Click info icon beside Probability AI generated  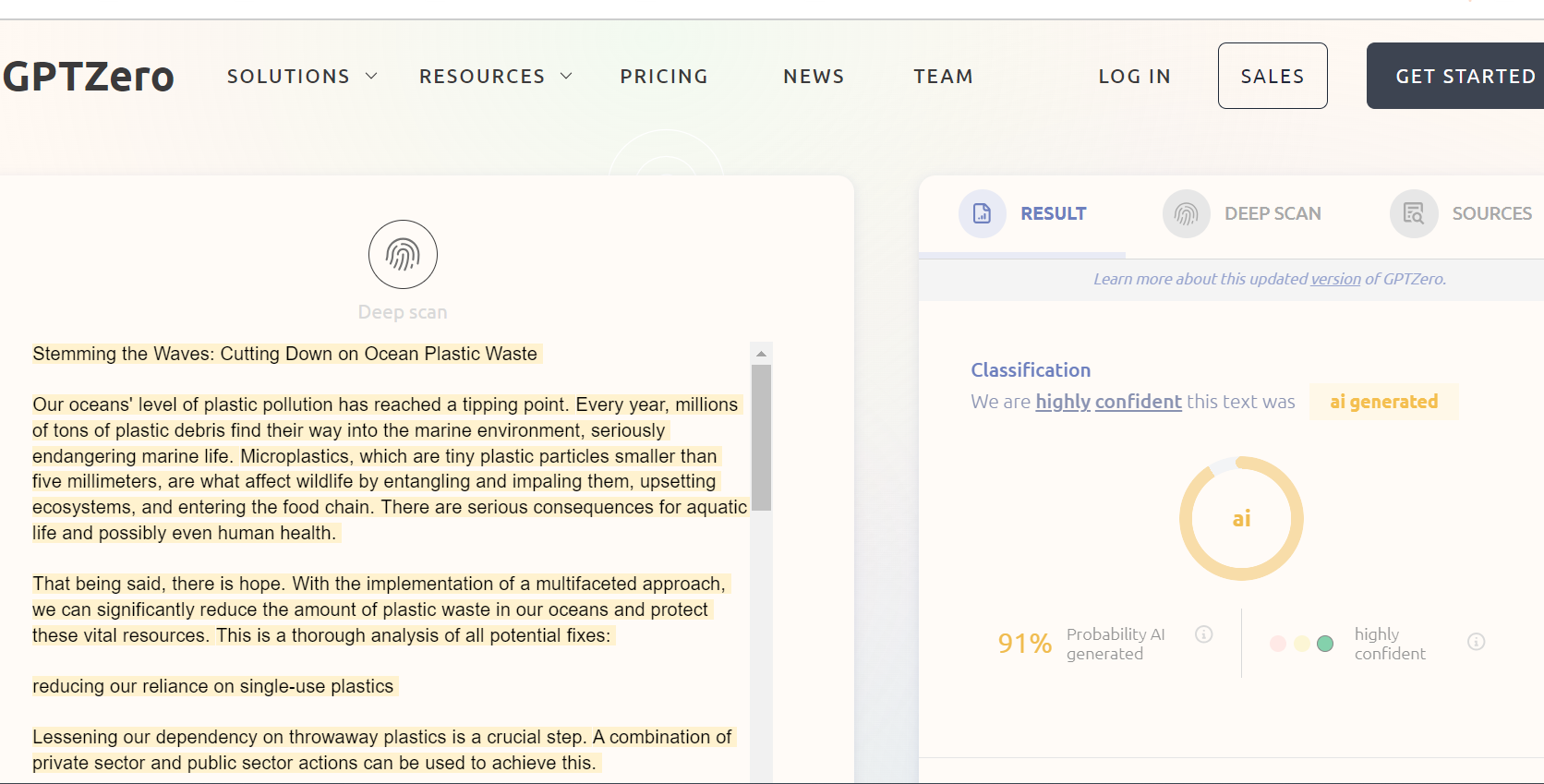[x=1203, y=634]
